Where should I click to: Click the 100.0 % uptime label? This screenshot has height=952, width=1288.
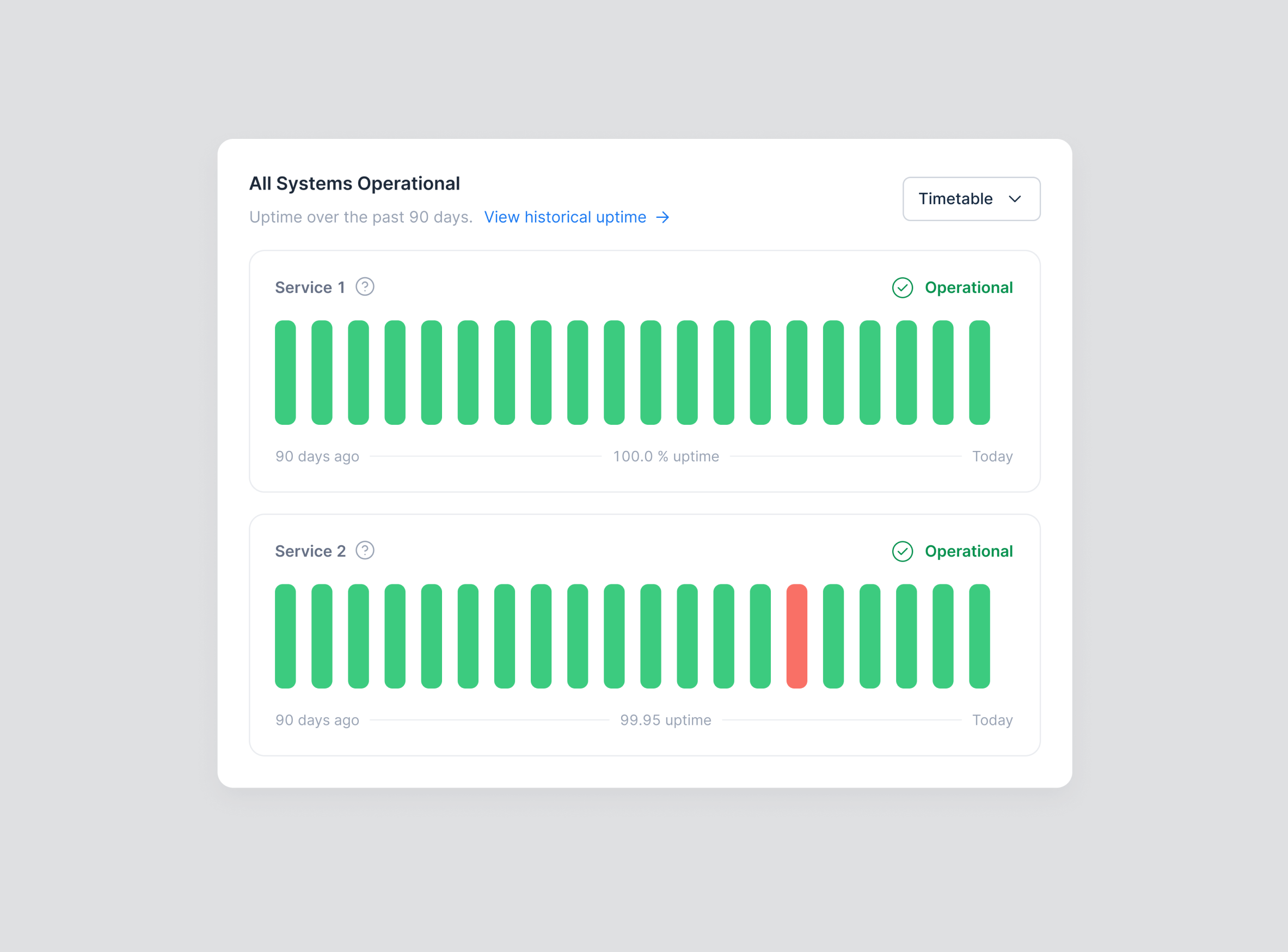click(x=666, y=456)
